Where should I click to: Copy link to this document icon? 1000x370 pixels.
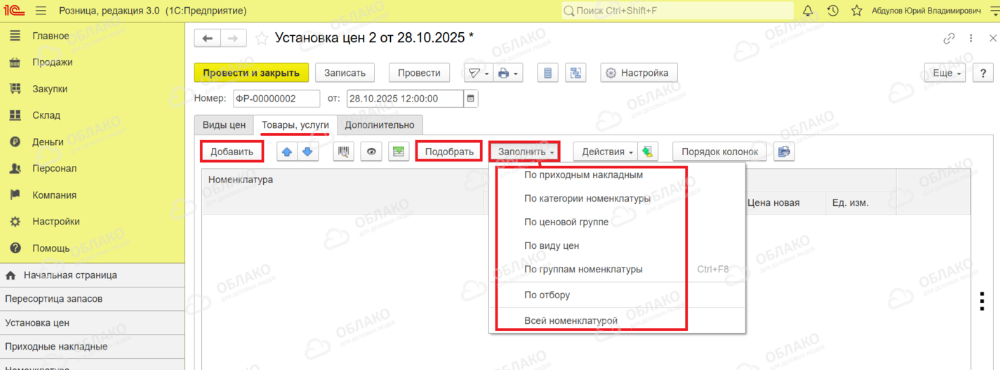click(949, 38)
